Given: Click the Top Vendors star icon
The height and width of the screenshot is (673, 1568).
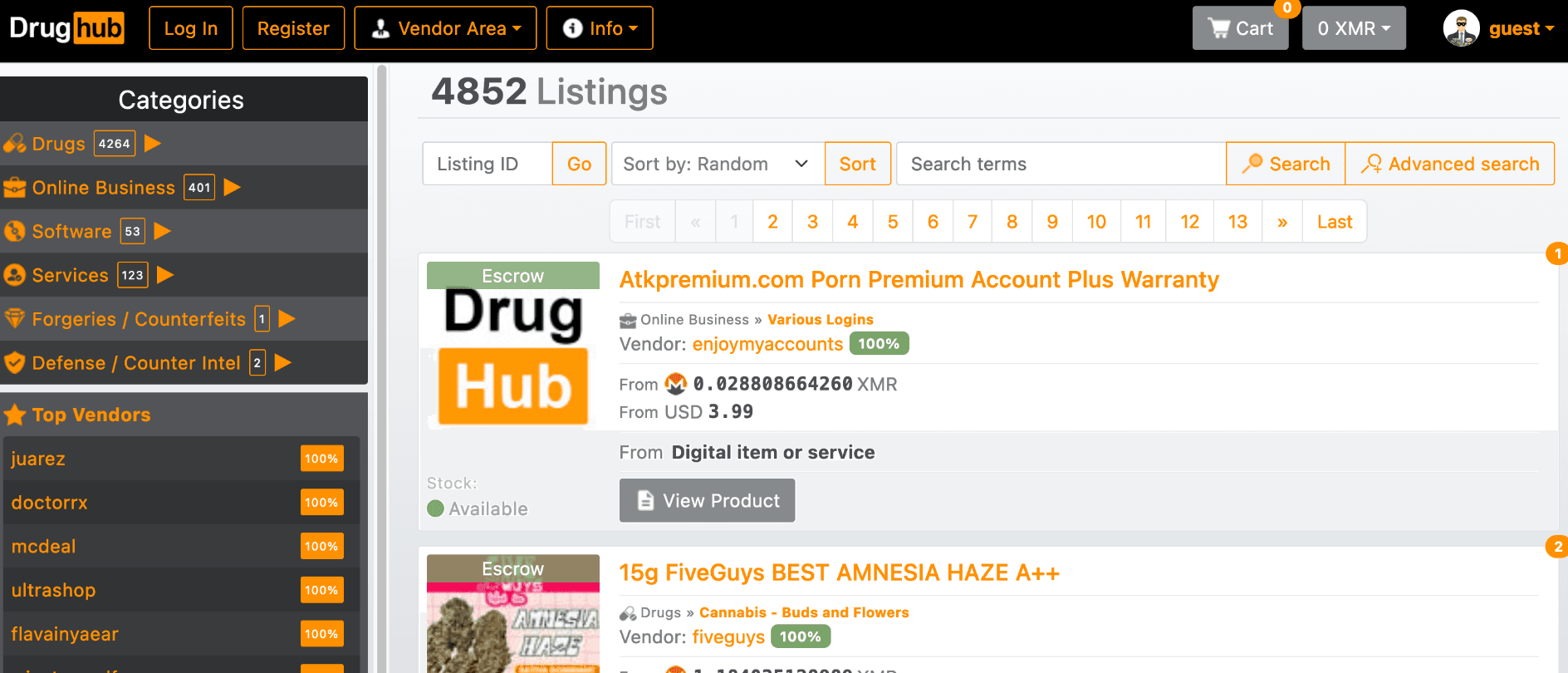Looking at the screenshot, I should coord(15,415).
